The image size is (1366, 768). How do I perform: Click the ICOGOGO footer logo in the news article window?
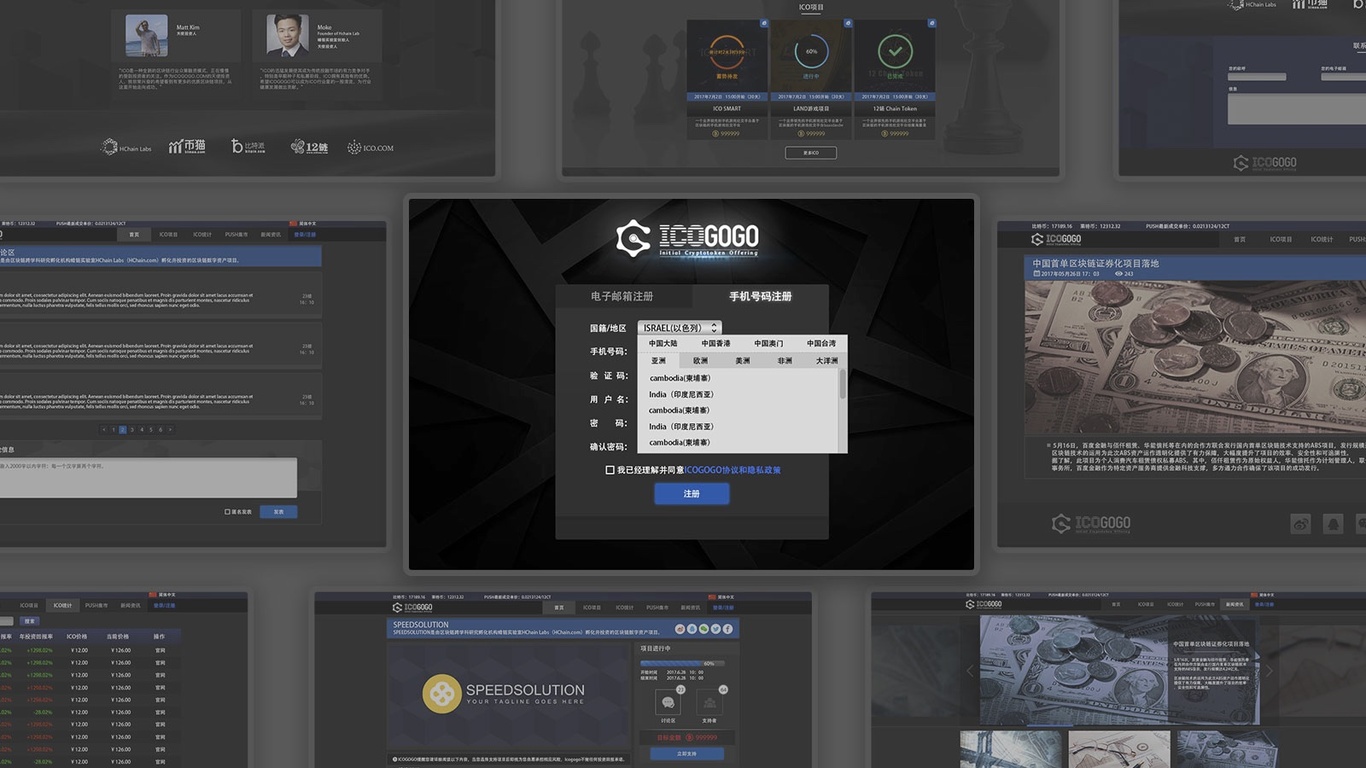1091,523
